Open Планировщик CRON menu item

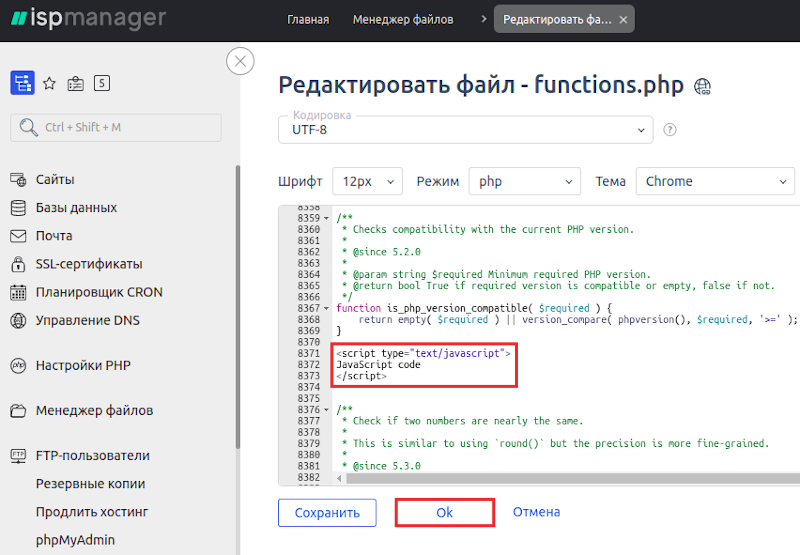tap(99, 292)
